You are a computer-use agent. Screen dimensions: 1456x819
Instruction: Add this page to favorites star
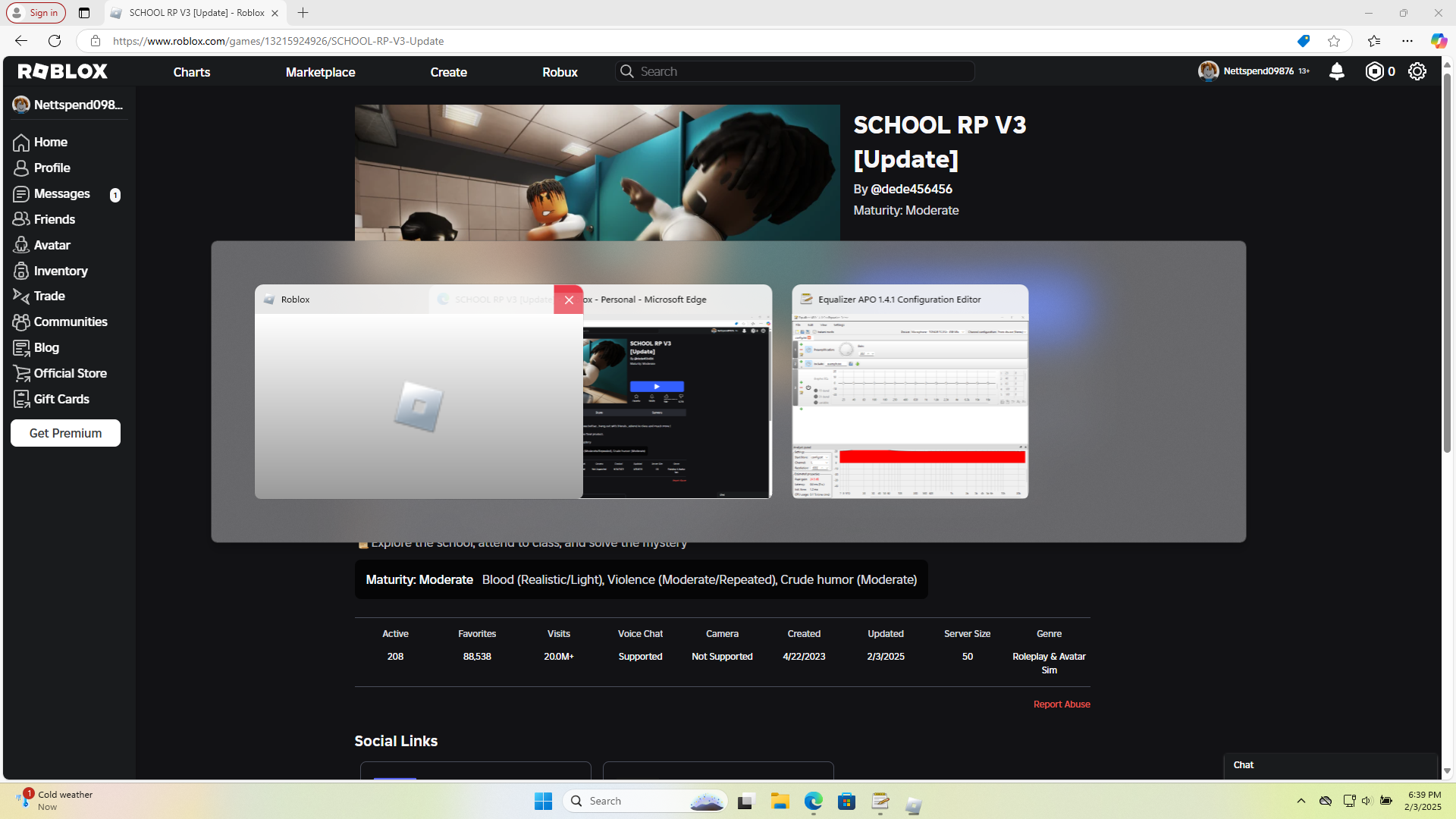tap(1334, 41)
